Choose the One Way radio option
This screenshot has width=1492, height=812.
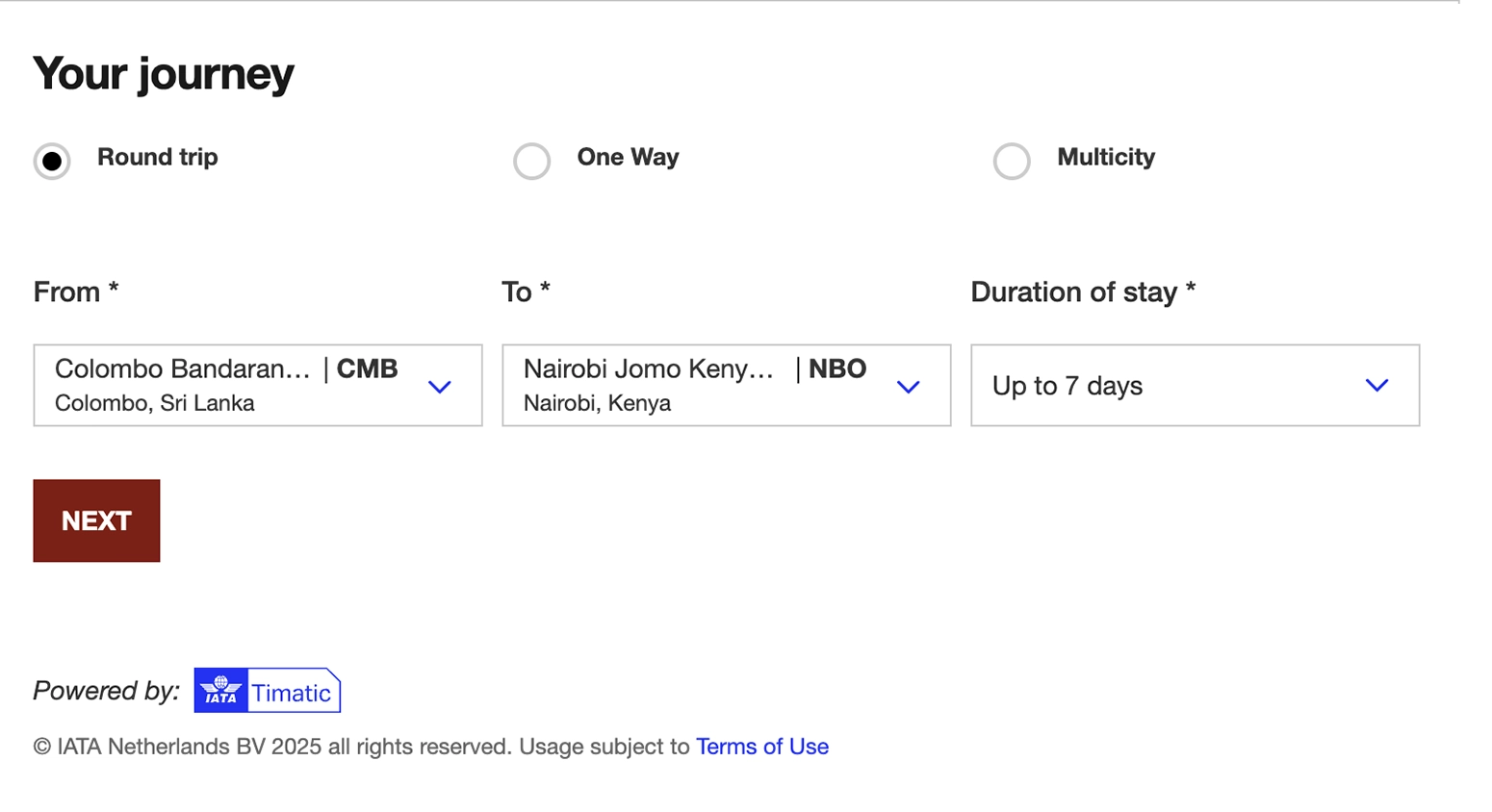click(x=531, y=161)
